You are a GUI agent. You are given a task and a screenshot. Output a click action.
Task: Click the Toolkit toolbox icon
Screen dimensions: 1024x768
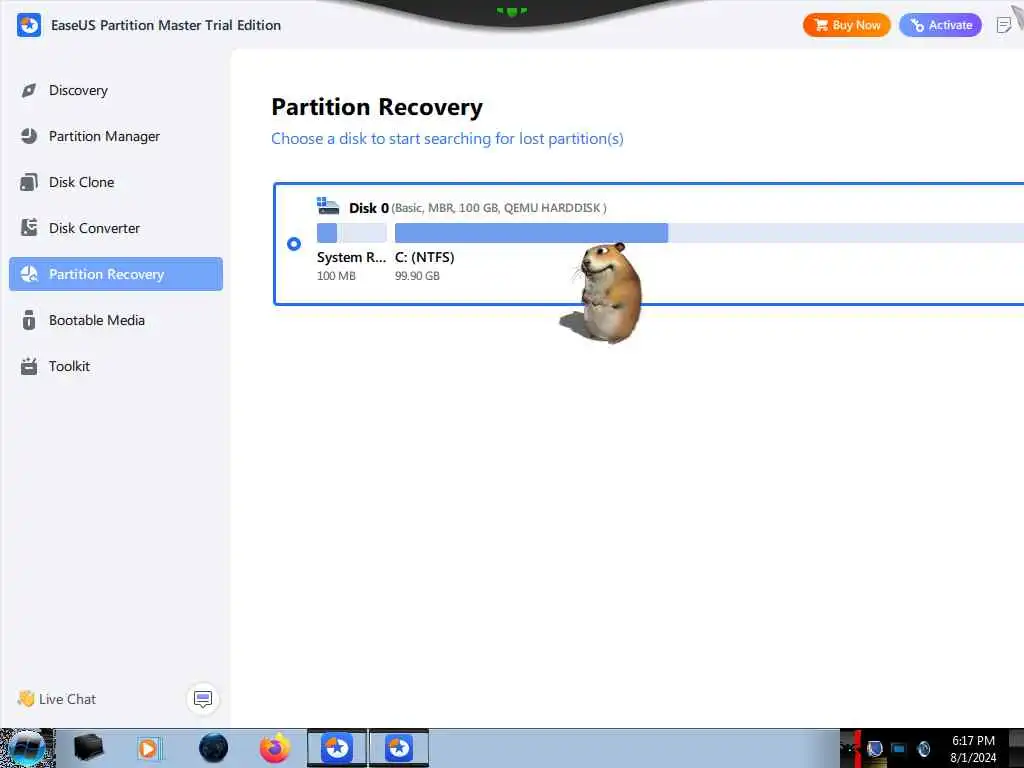[29, 366]
